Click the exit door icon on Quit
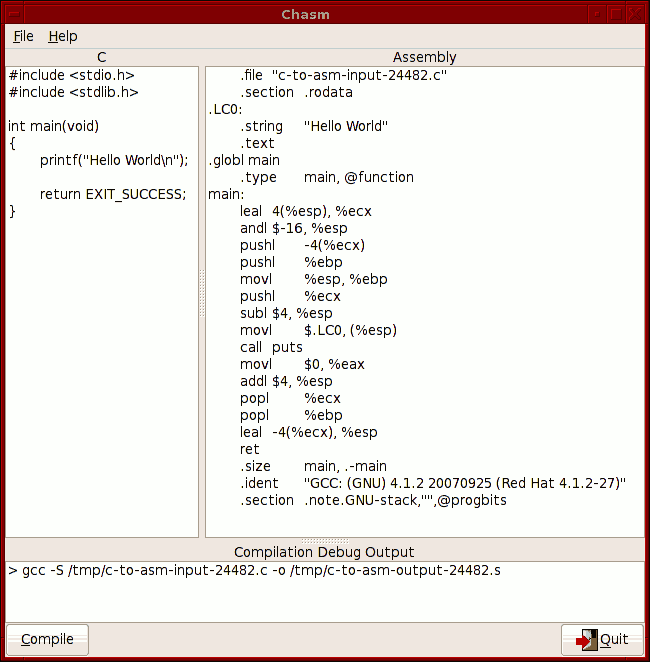Image resolution: width=650 pixels, height=662 pixels. (x=587, y=640)
